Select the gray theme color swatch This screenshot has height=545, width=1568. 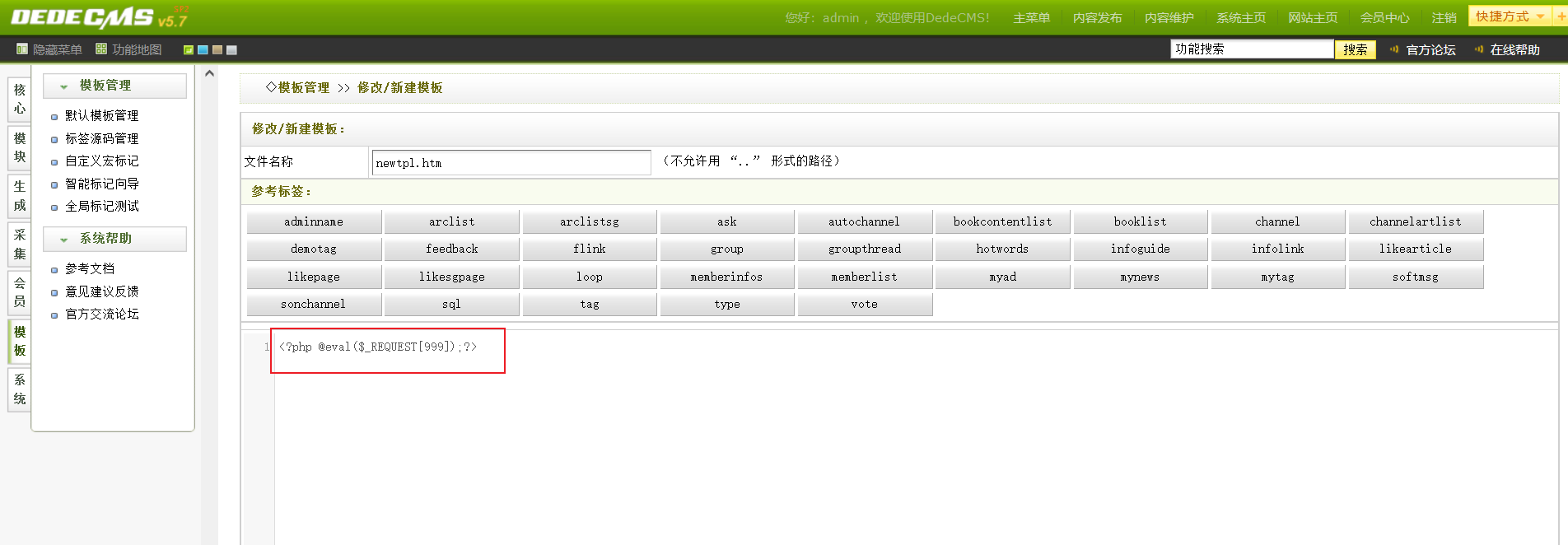[x=231, y=50]
